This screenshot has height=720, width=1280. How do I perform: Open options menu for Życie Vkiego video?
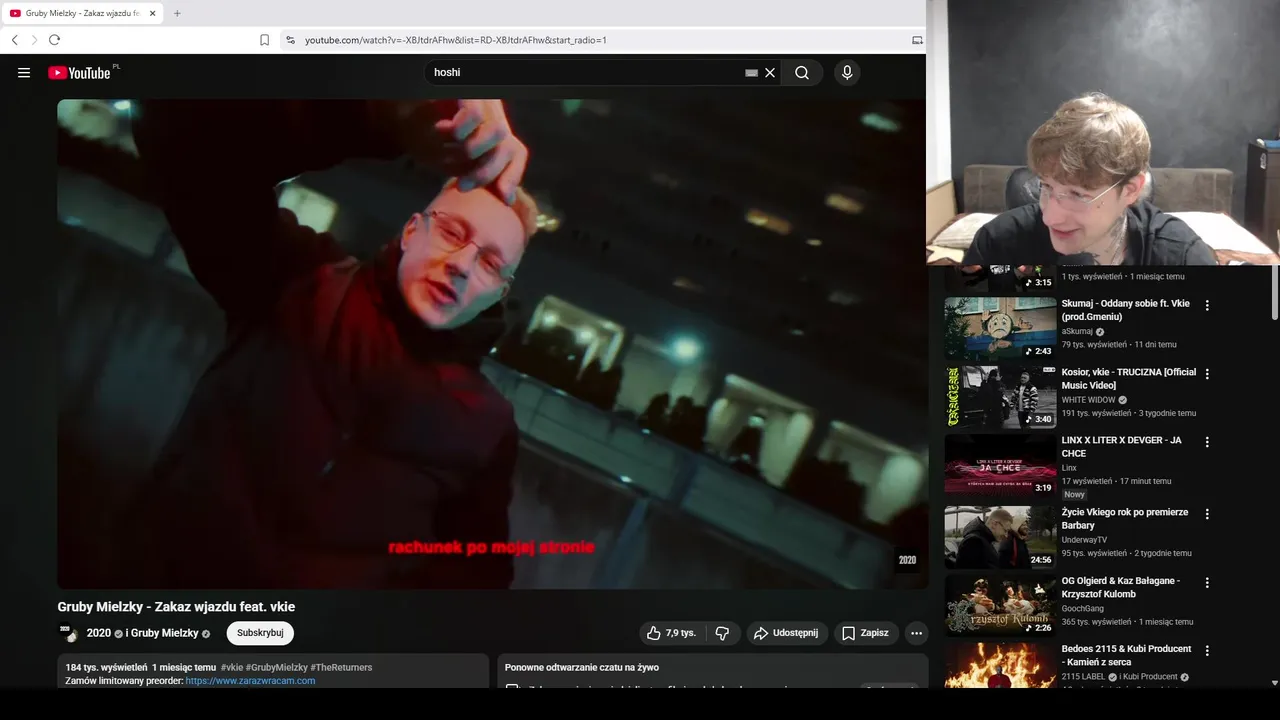coord(1207,514)
